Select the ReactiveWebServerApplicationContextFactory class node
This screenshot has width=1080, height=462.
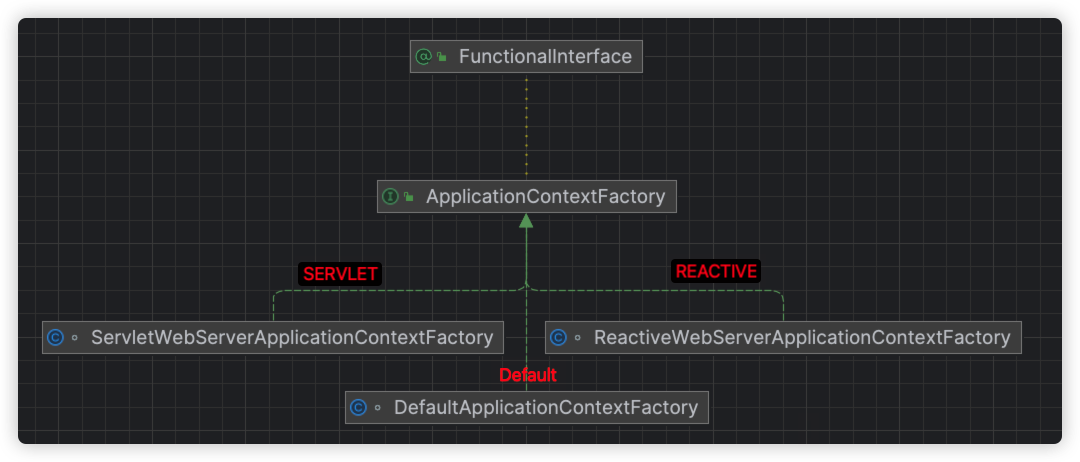click(783, 337)
